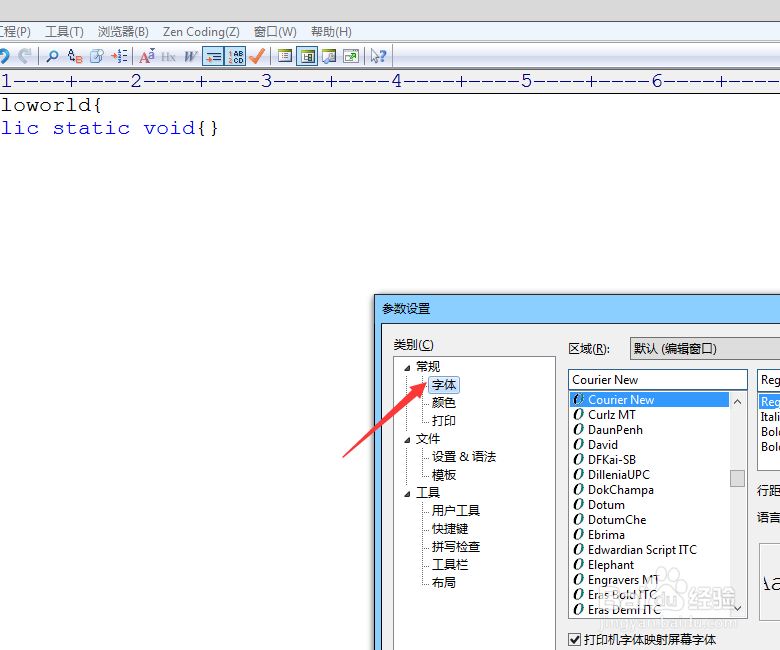Click the editor ruler bar

[x=390, y=81]
